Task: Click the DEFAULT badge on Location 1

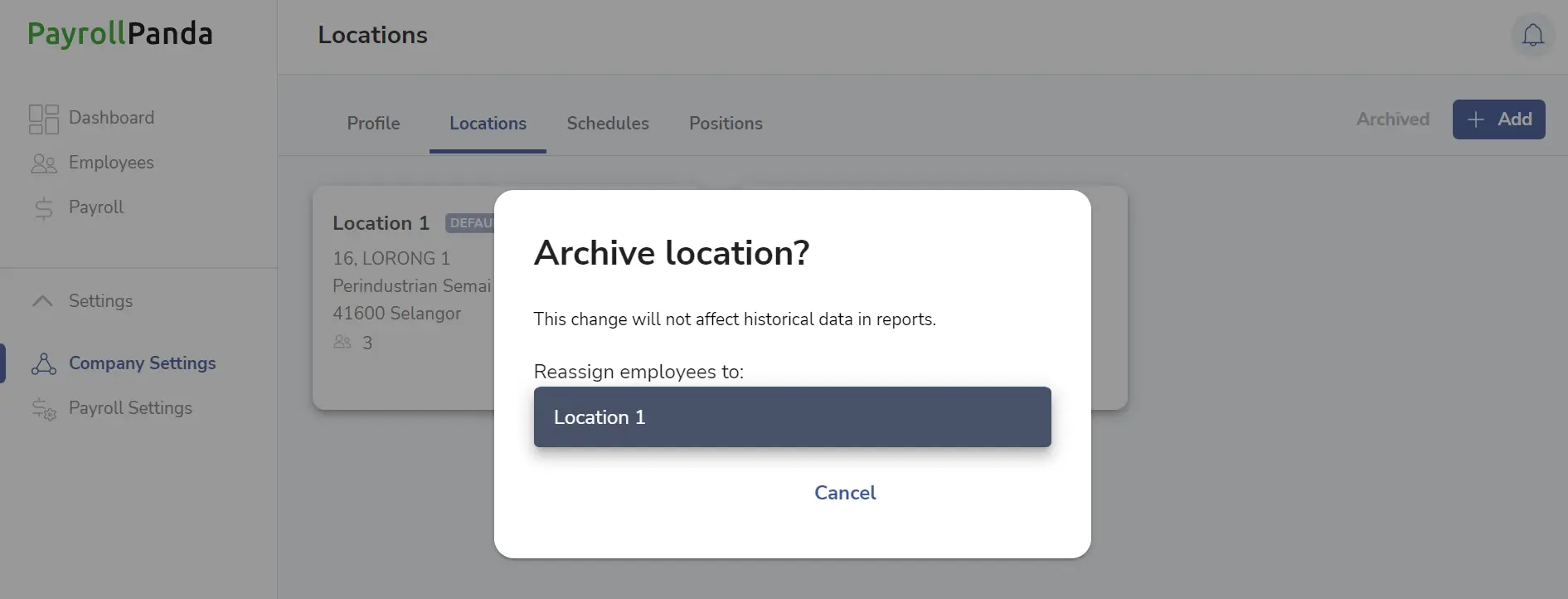Action: 470,223
